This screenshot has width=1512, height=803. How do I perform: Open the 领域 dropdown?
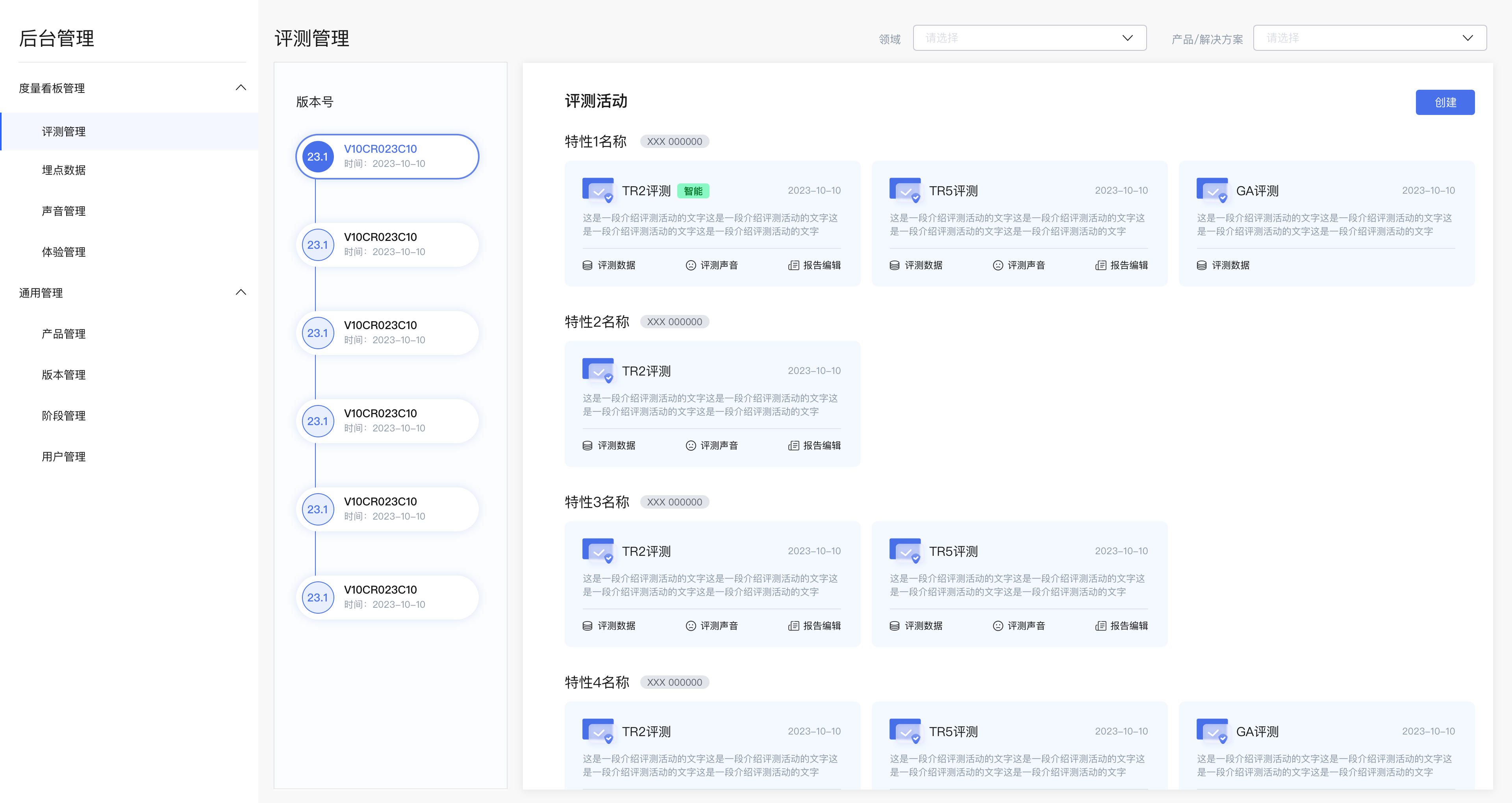[1030, 38]
